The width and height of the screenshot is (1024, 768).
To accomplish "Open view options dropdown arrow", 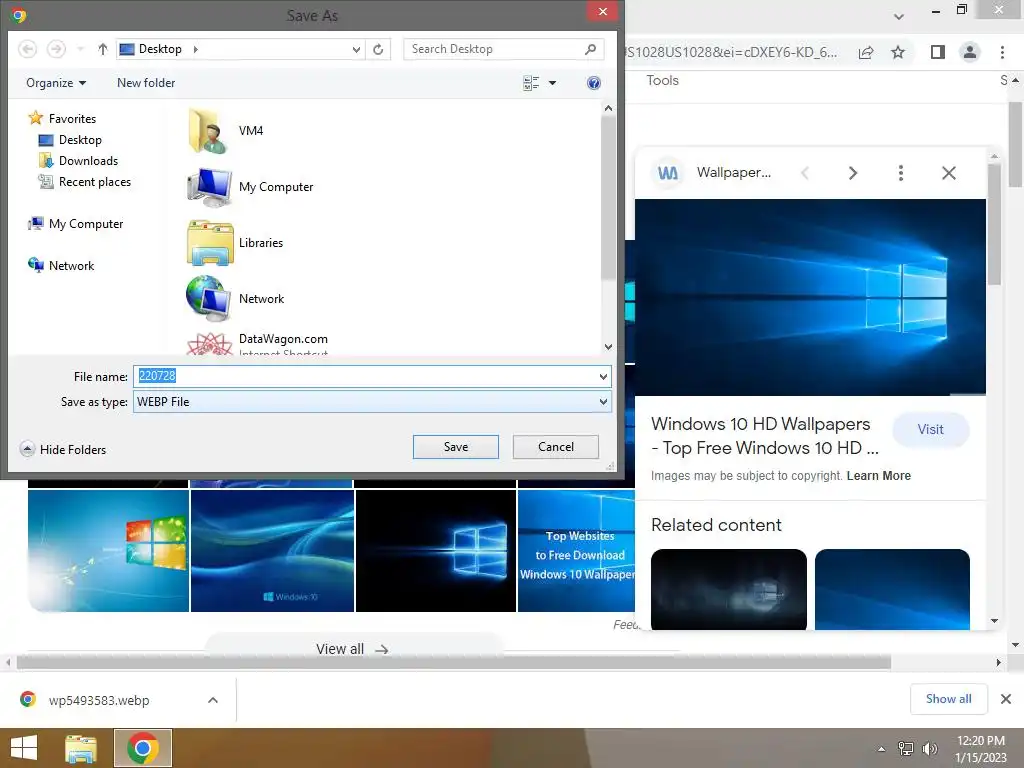I will tap(552, 83).
